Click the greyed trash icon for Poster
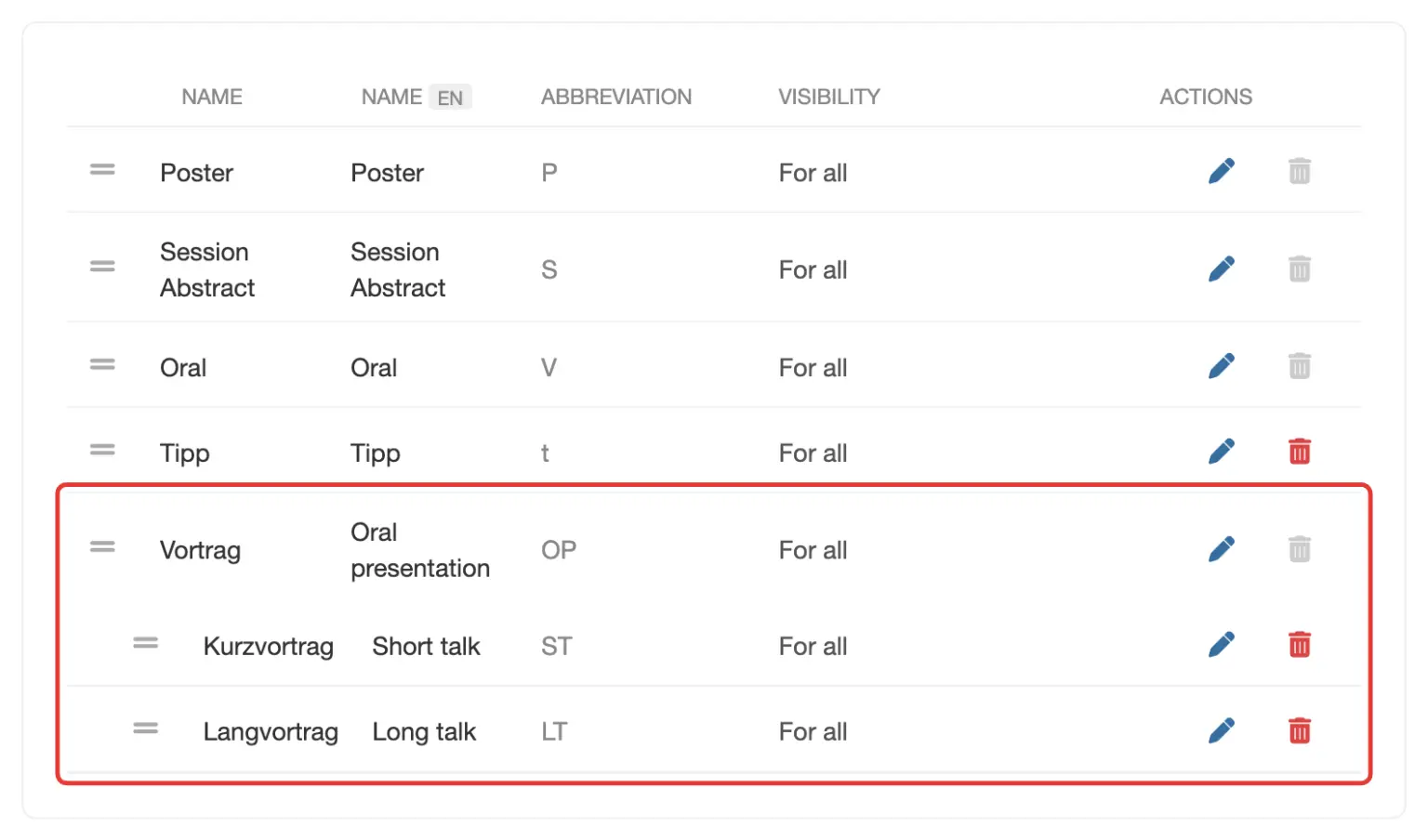The height and width of the screenshot is (840, 1428). 1300,172
